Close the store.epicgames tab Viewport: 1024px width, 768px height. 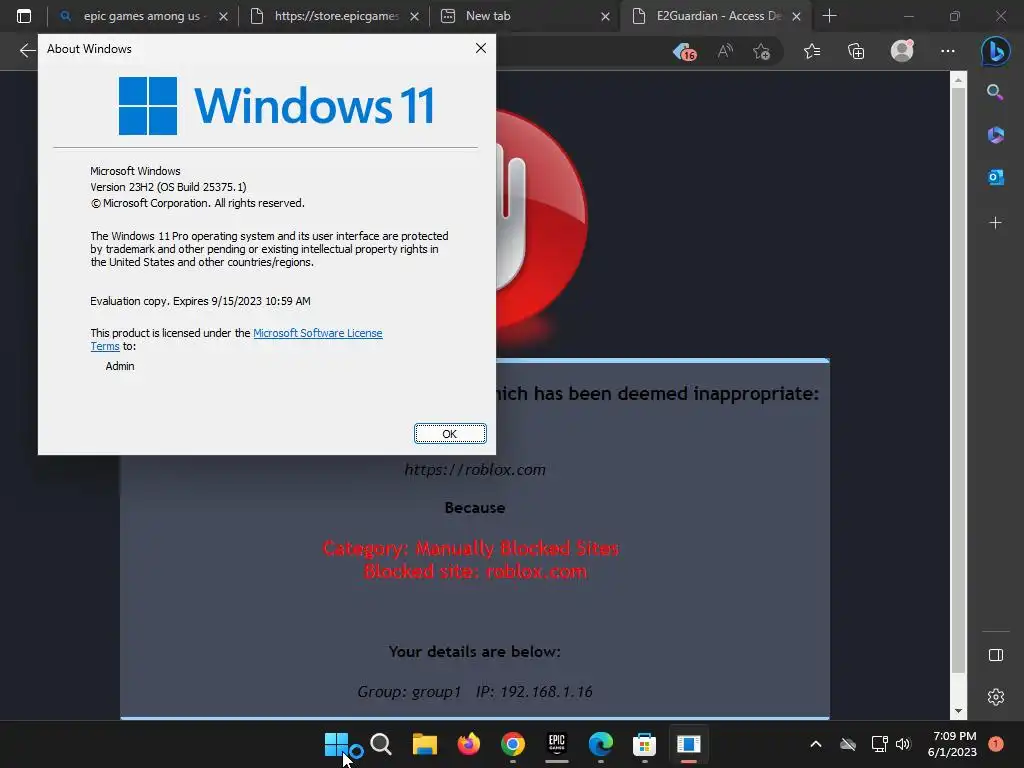(414, 16)
